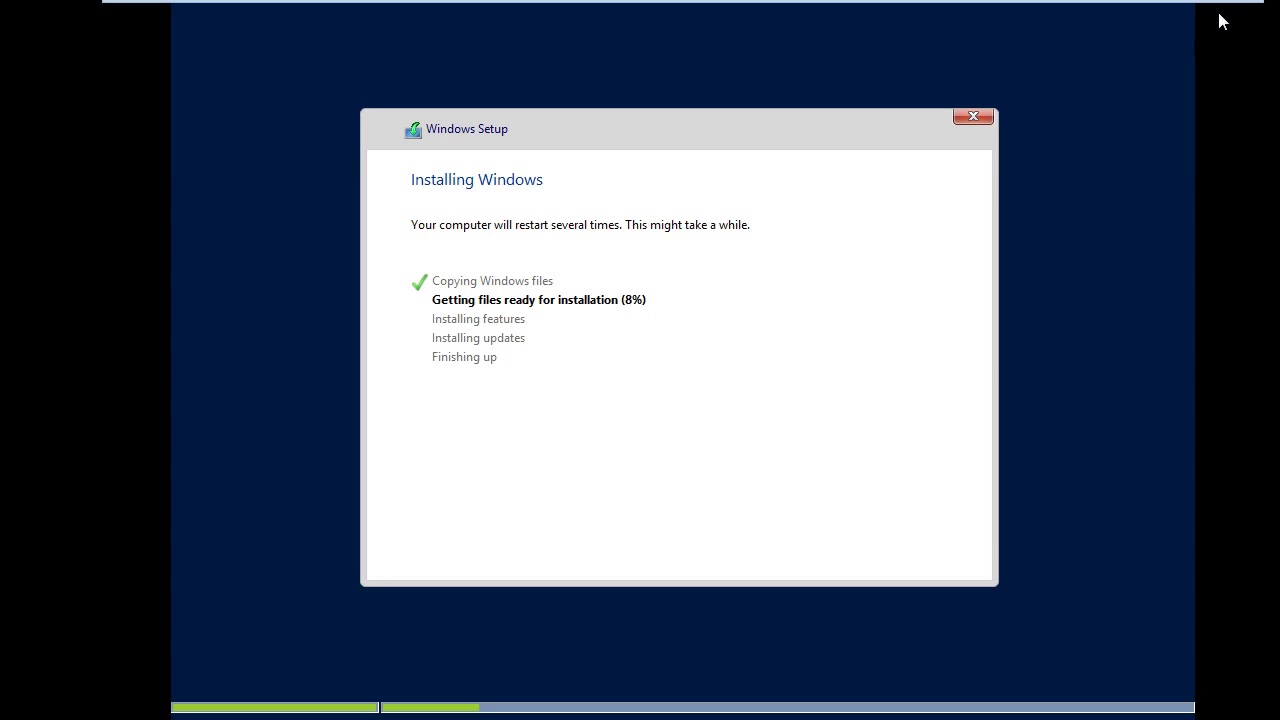This screenshot has height=720, width=1280.
Task: Select the 'Finishing up' step
Action: pos(464,357)
